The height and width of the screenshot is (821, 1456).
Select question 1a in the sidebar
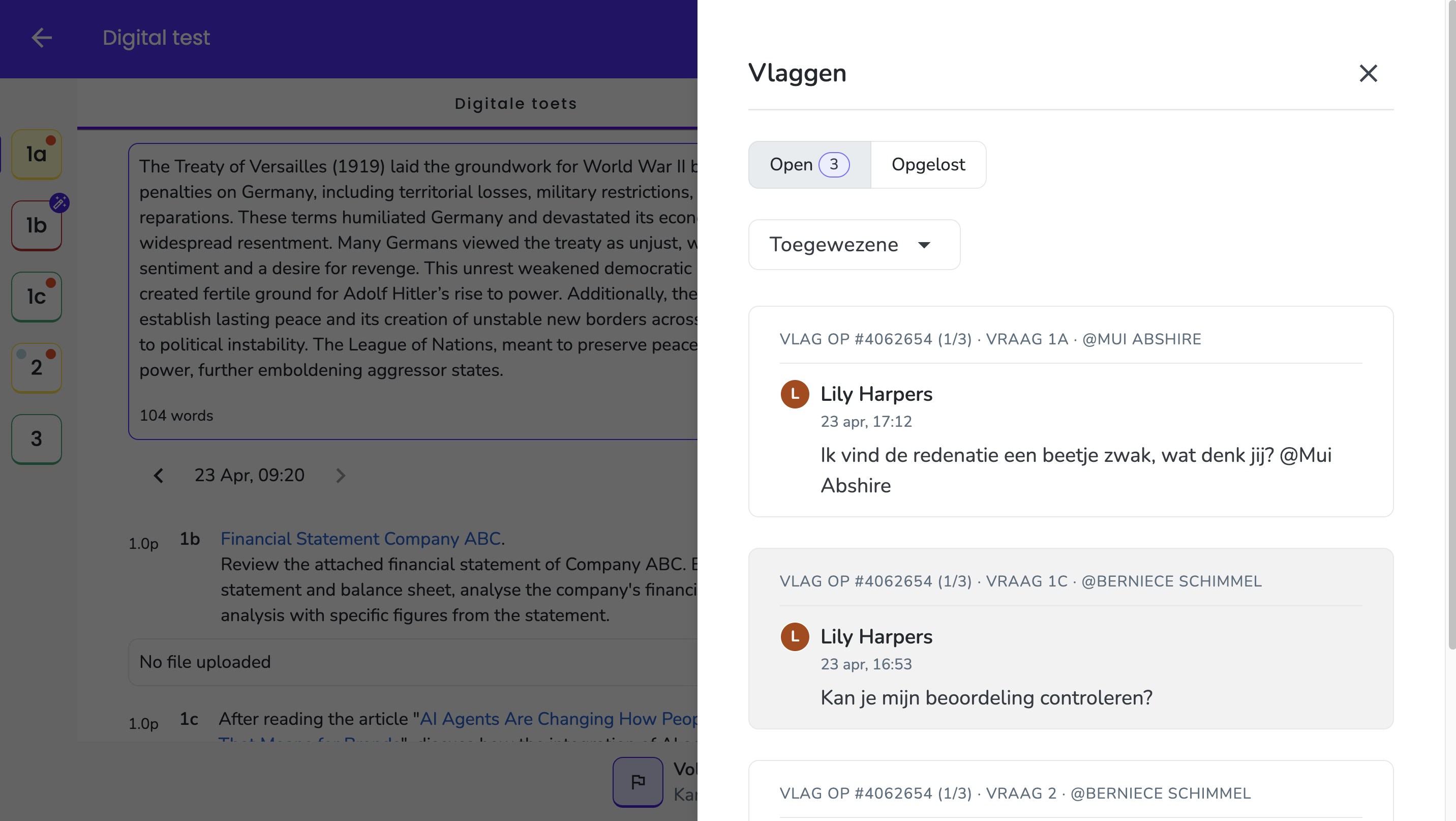coord(37,154)
